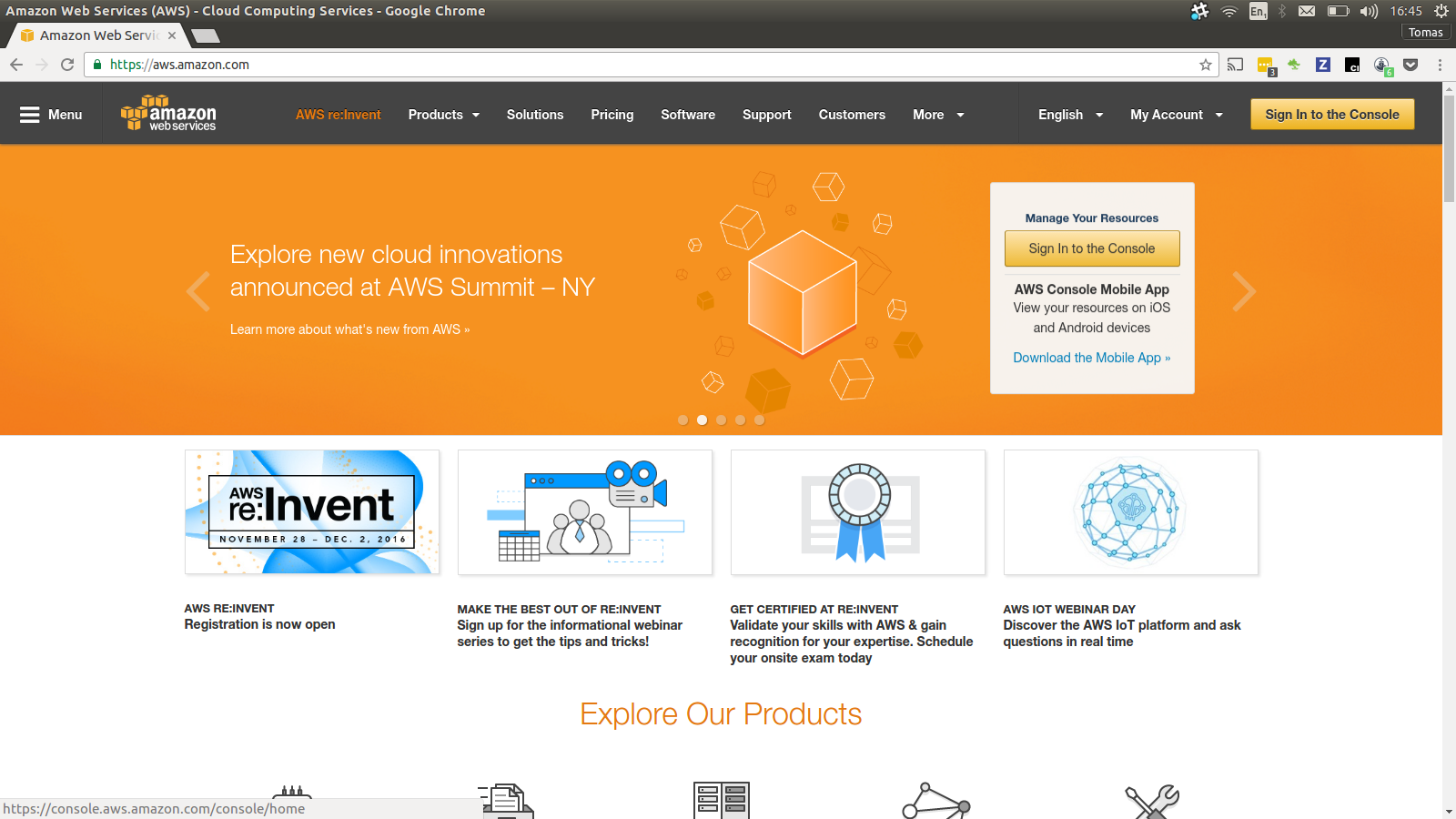The image size is (1456, 819).
Task: Expand the More dropdown
Action: coord(938,115)
